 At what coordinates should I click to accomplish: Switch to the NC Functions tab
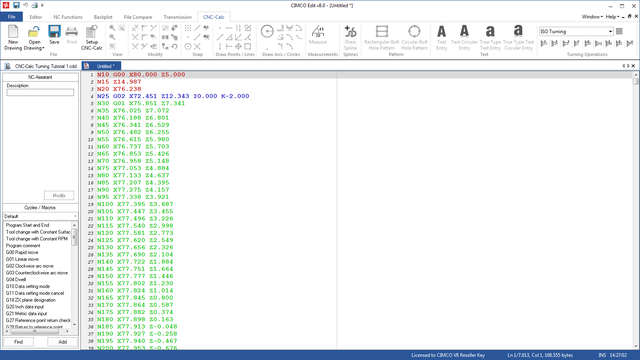click(x=68, y=17)
